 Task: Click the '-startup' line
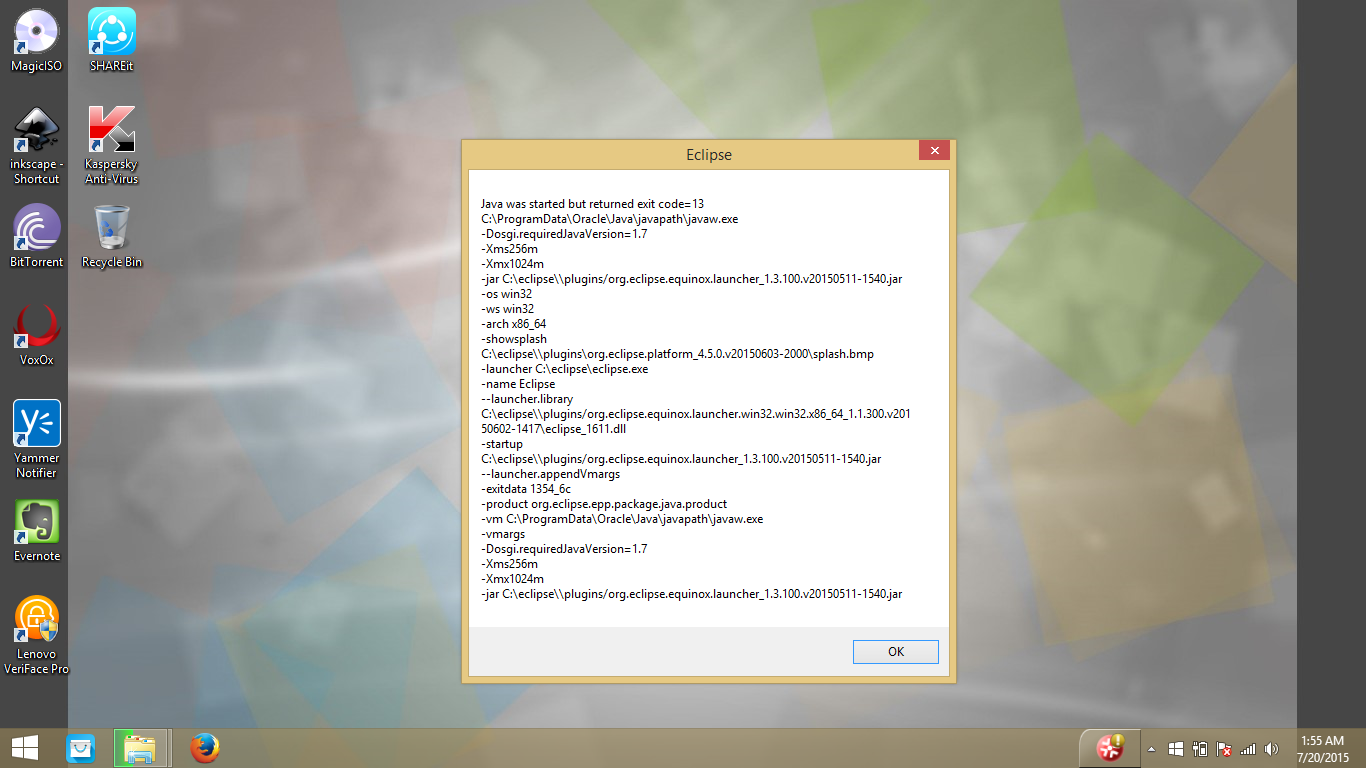point(502,444)
